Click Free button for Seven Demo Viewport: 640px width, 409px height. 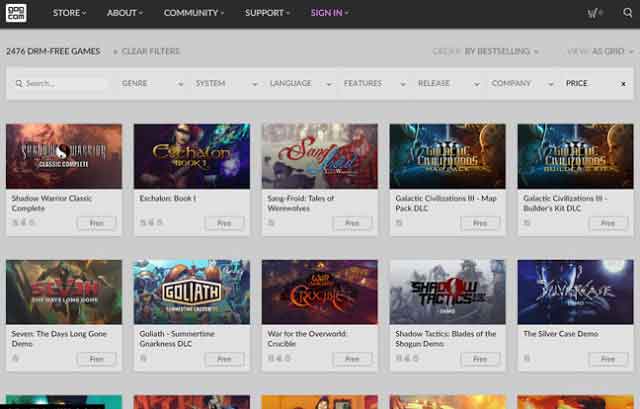(96, 359)
